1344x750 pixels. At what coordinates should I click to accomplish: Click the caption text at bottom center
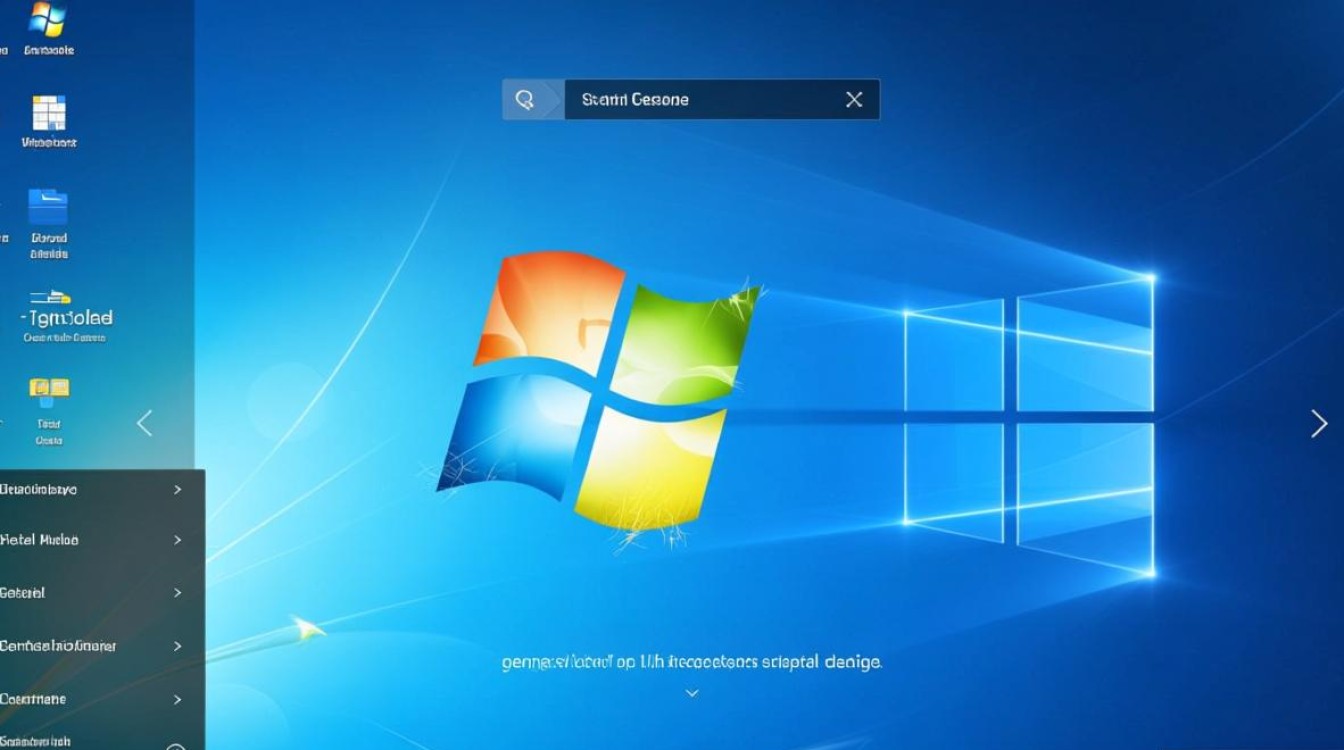coord(691,662)
